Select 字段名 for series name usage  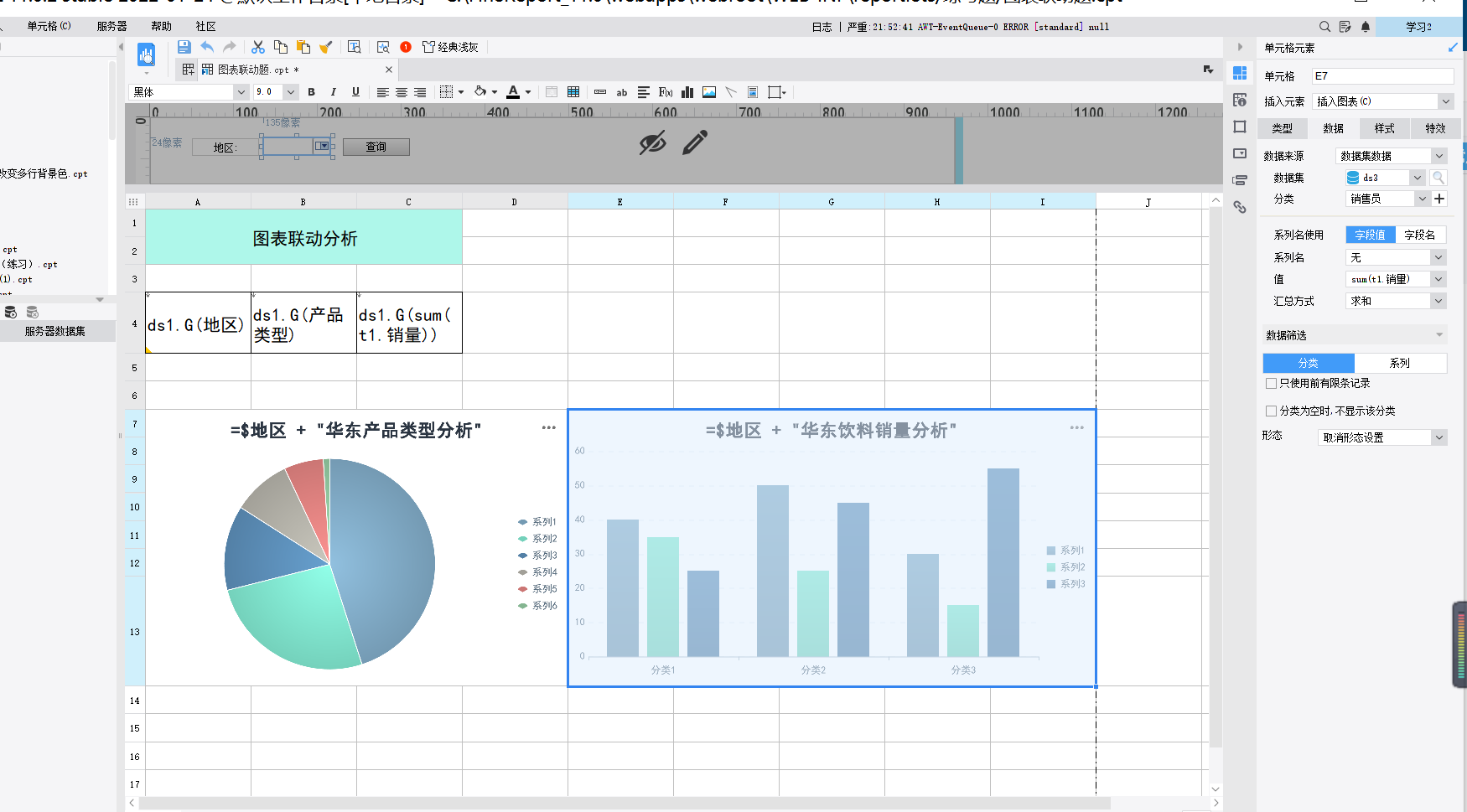[1420, 235]
